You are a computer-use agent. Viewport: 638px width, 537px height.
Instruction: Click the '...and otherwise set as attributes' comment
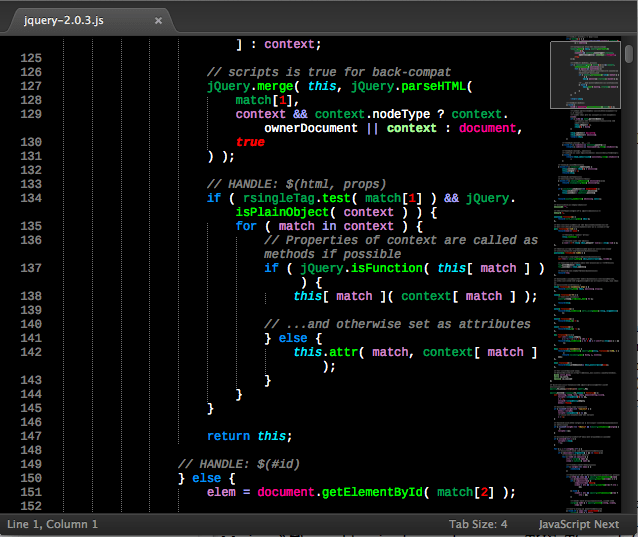click(x=397, y=324)
